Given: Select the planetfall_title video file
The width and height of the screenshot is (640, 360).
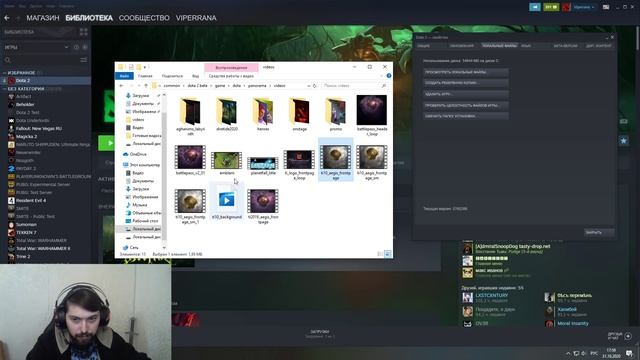Looking at the screenshot, I should (x=263, y=166).
